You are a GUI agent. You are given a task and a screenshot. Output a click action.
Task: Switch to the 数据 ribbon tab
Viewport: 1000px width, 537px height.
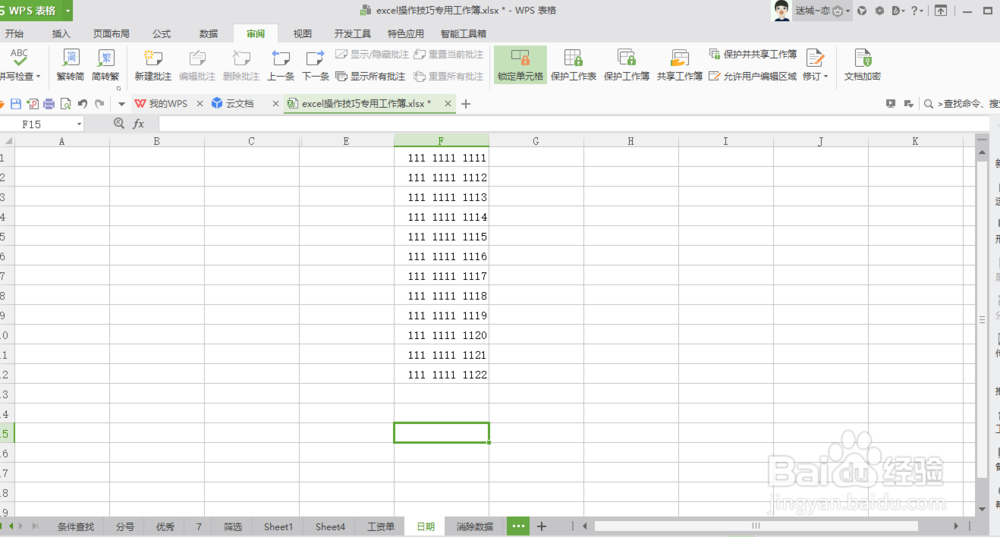(x=209, y=34)
